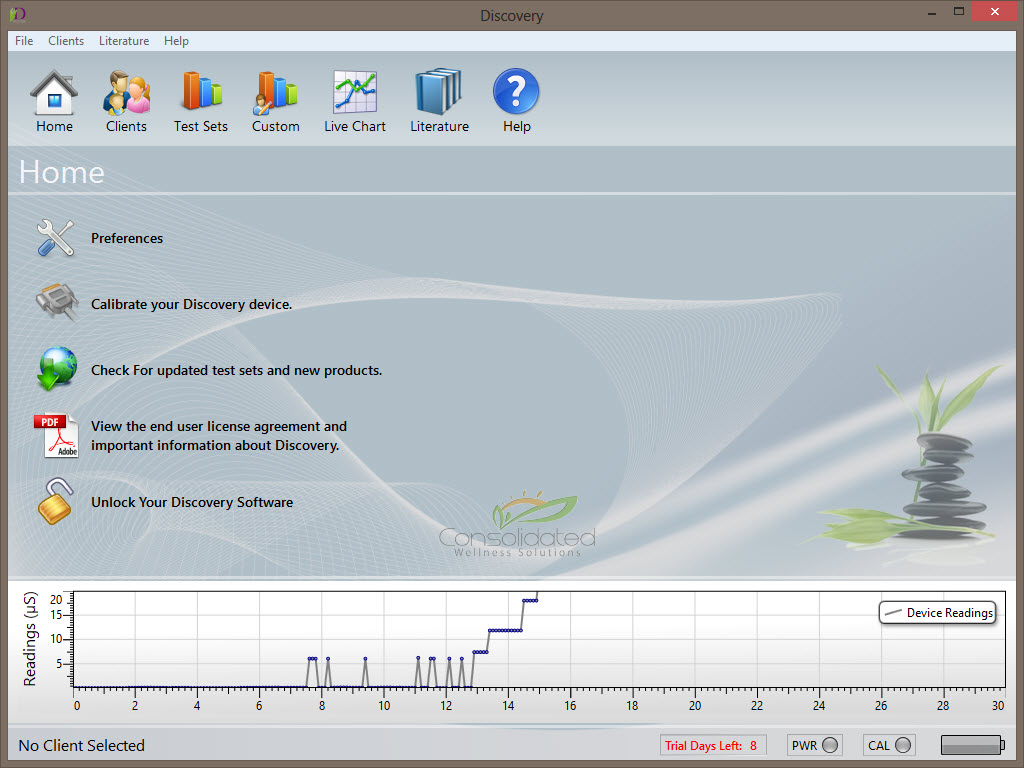Click the Trial Days Left indicator
Screen dimensions: 1024x768
point(712,745)
